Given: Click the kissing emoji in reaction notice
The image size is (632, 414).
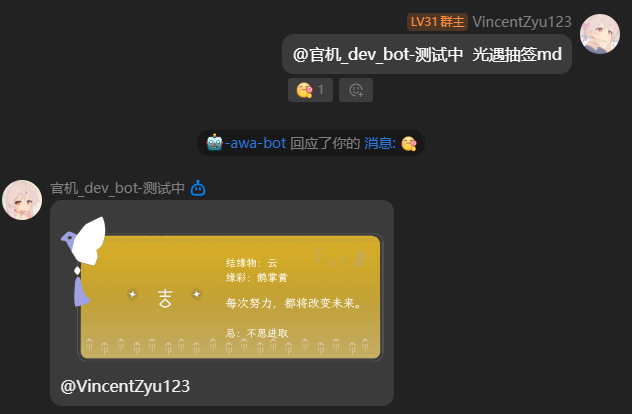Looking at the screenshot, I should [409, 144].
